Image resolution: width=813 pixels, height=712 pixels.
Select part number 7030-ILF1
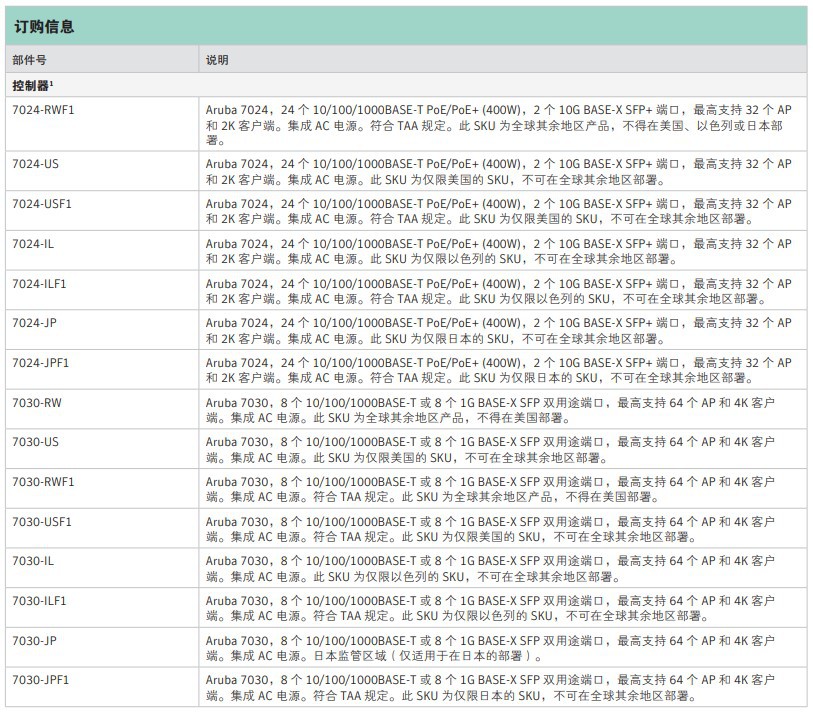pyautogui.click(x=39, y=601)
